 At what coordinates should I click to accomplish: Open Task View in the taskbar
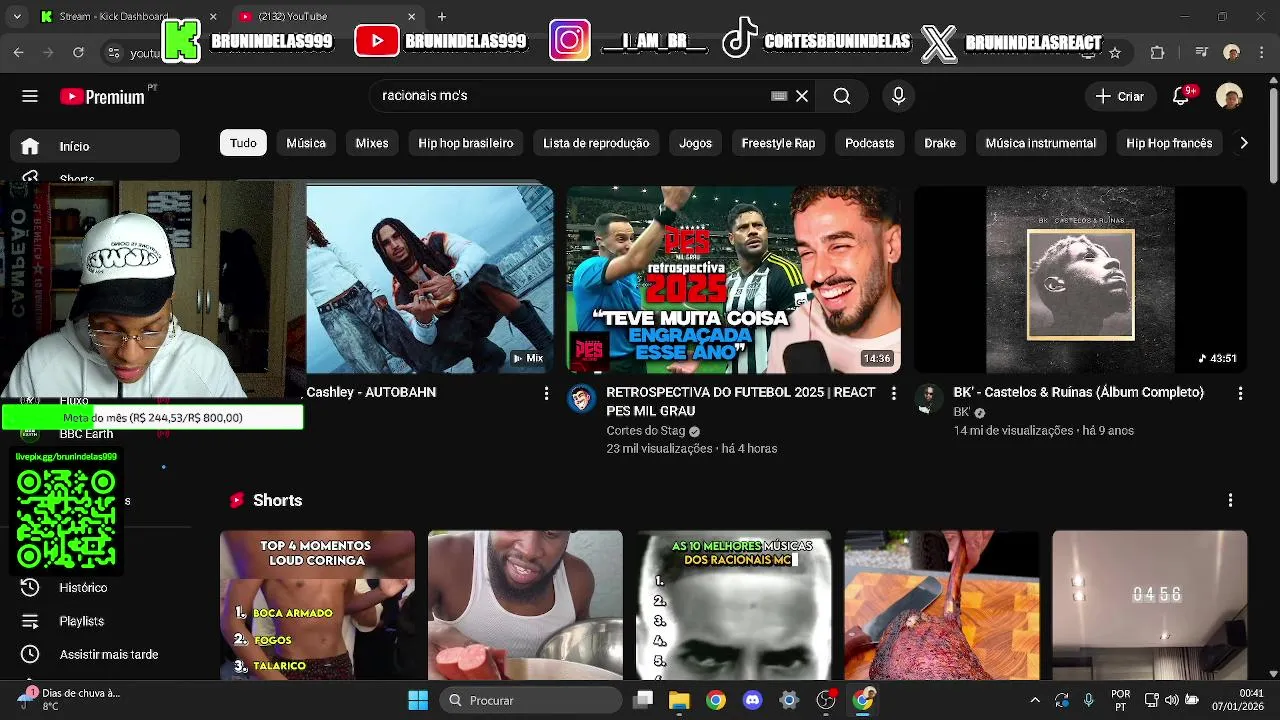pos(643,700)
